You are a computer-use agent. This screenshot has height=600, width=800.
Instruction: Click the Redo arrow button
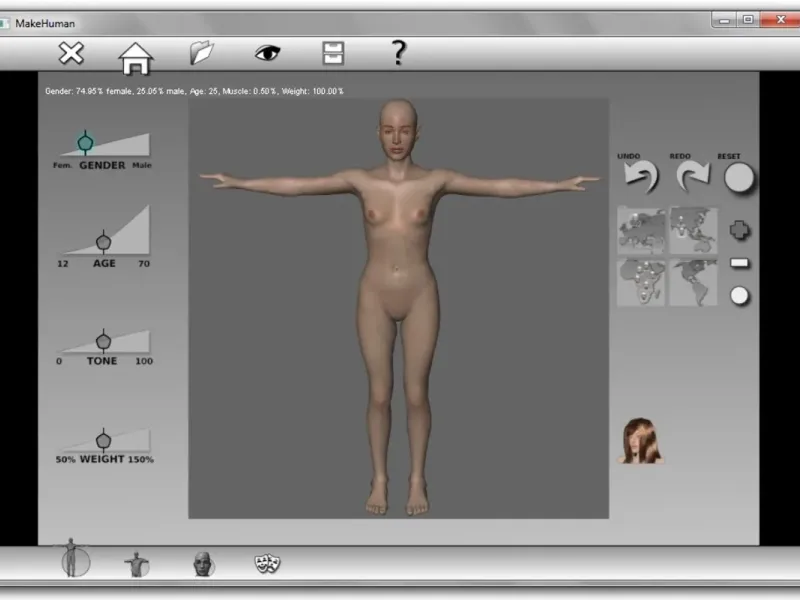[692, 177]
